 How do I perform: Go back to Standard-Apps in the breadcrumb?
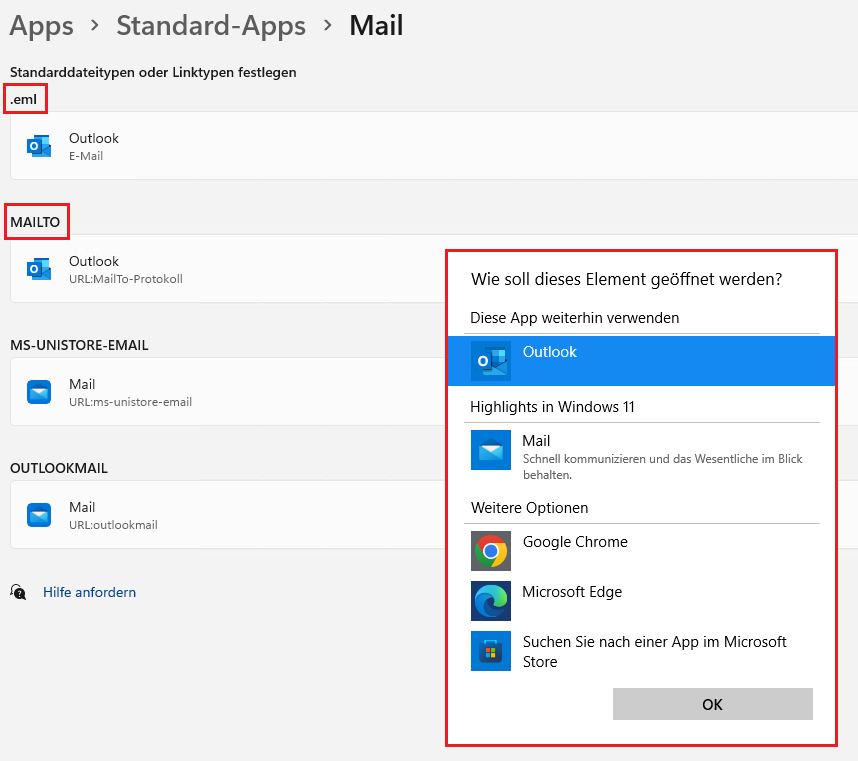[211, 26]
